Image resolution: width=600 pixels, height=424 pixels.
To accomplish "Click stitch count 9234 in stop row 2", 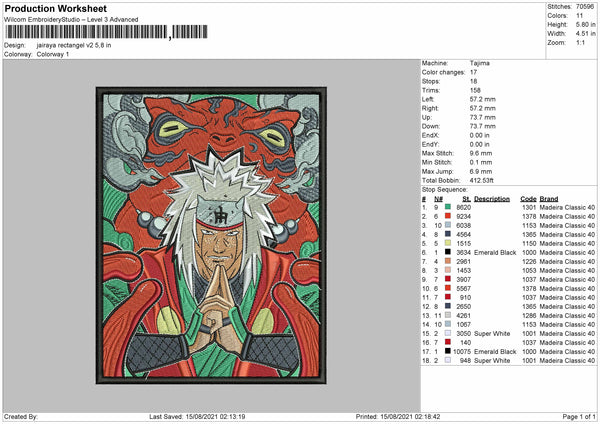I will tap(463, 217).
